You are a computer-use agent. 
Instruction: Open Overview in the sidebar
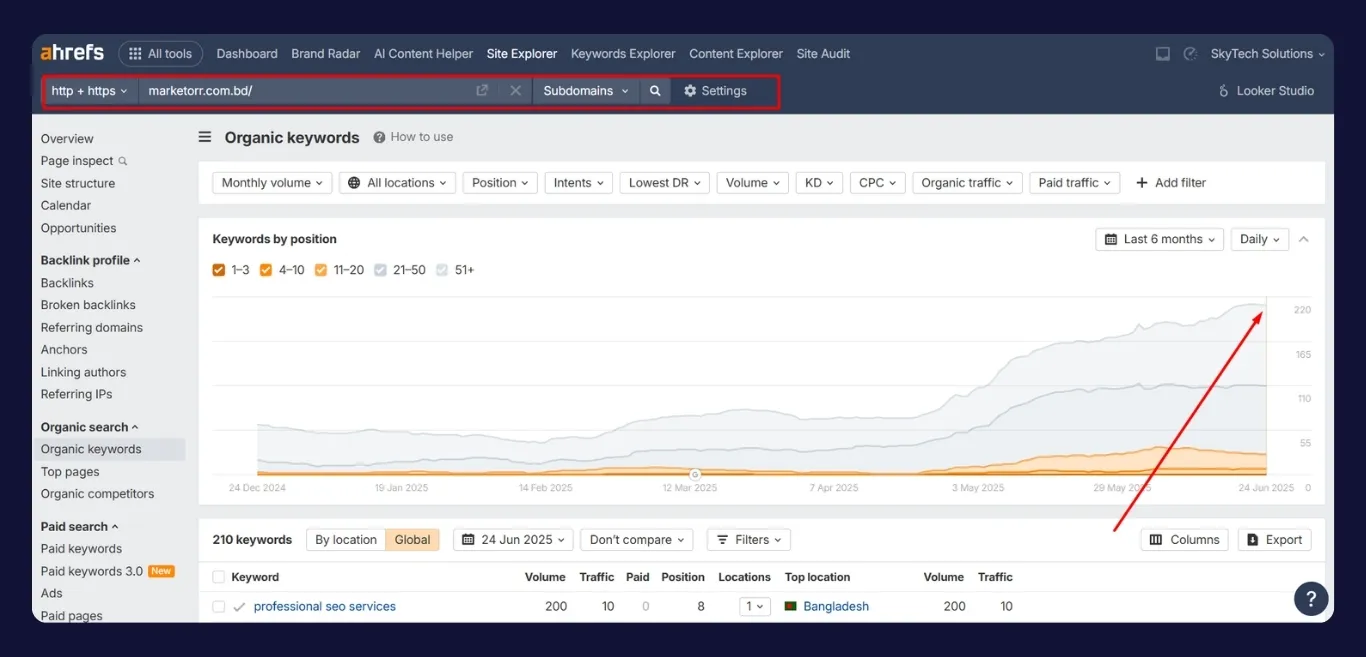pyautogui.click(x=67, y=139)
